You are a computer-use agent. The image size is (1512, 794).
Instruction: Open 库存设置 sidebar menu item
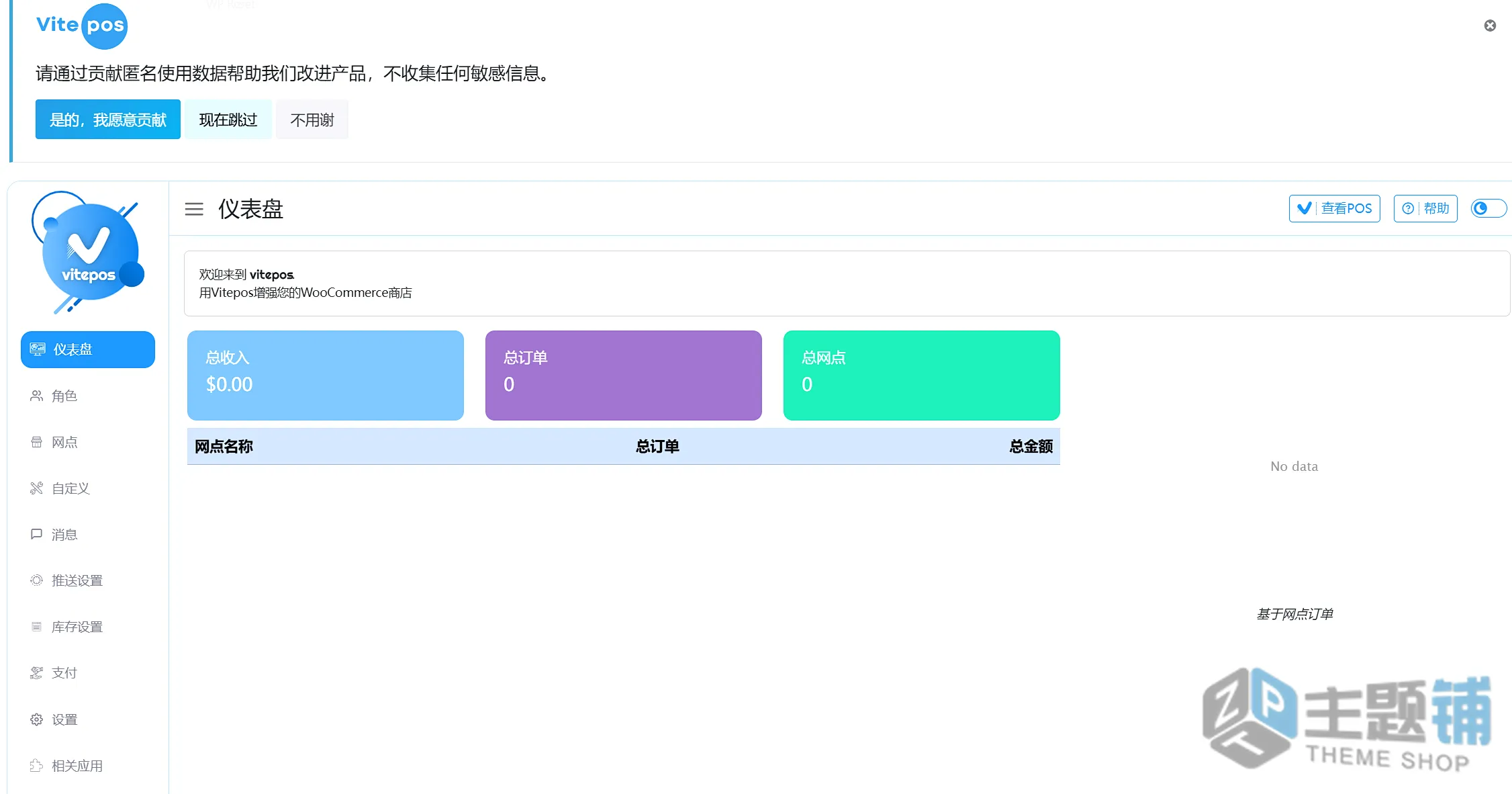(88, 627)
